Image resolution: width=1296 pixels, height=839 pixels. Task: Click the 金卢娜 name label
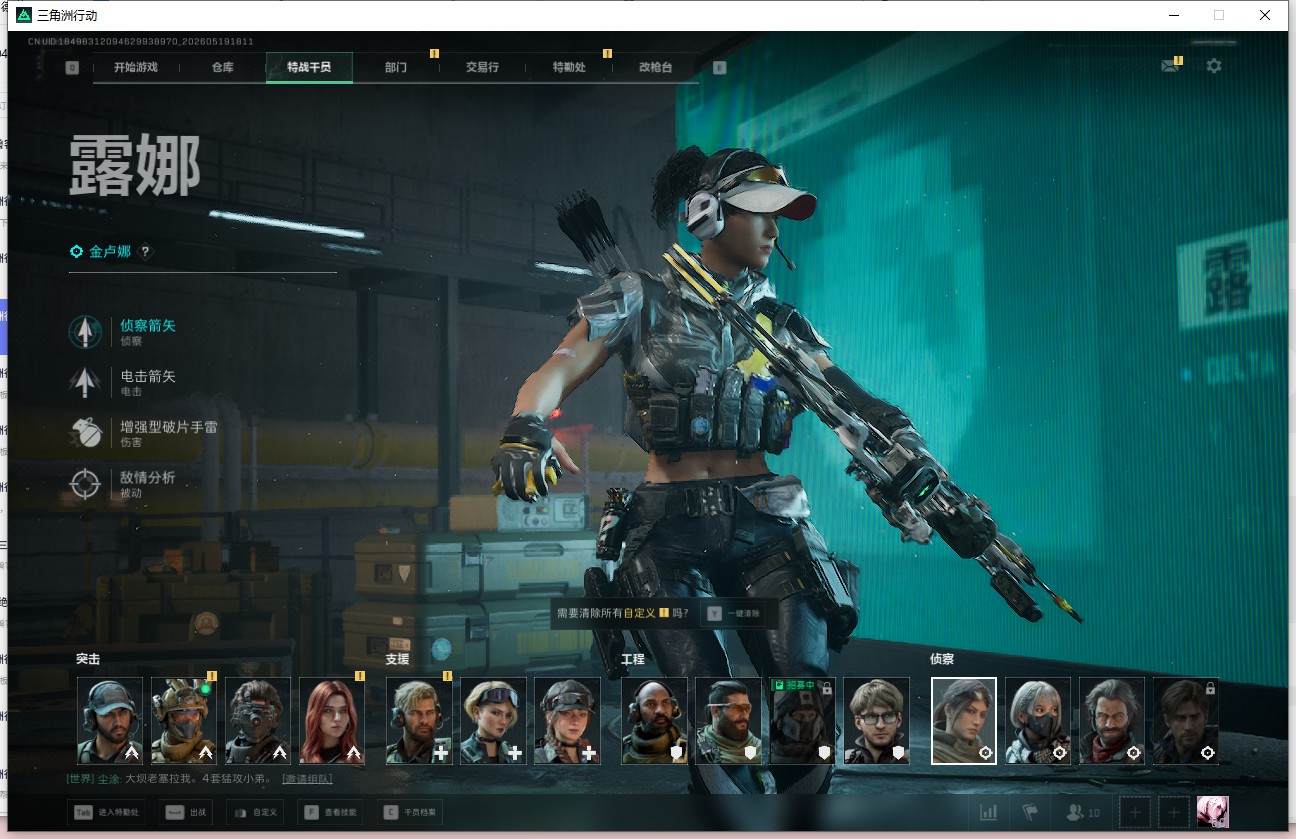click(x=110, y=252)
